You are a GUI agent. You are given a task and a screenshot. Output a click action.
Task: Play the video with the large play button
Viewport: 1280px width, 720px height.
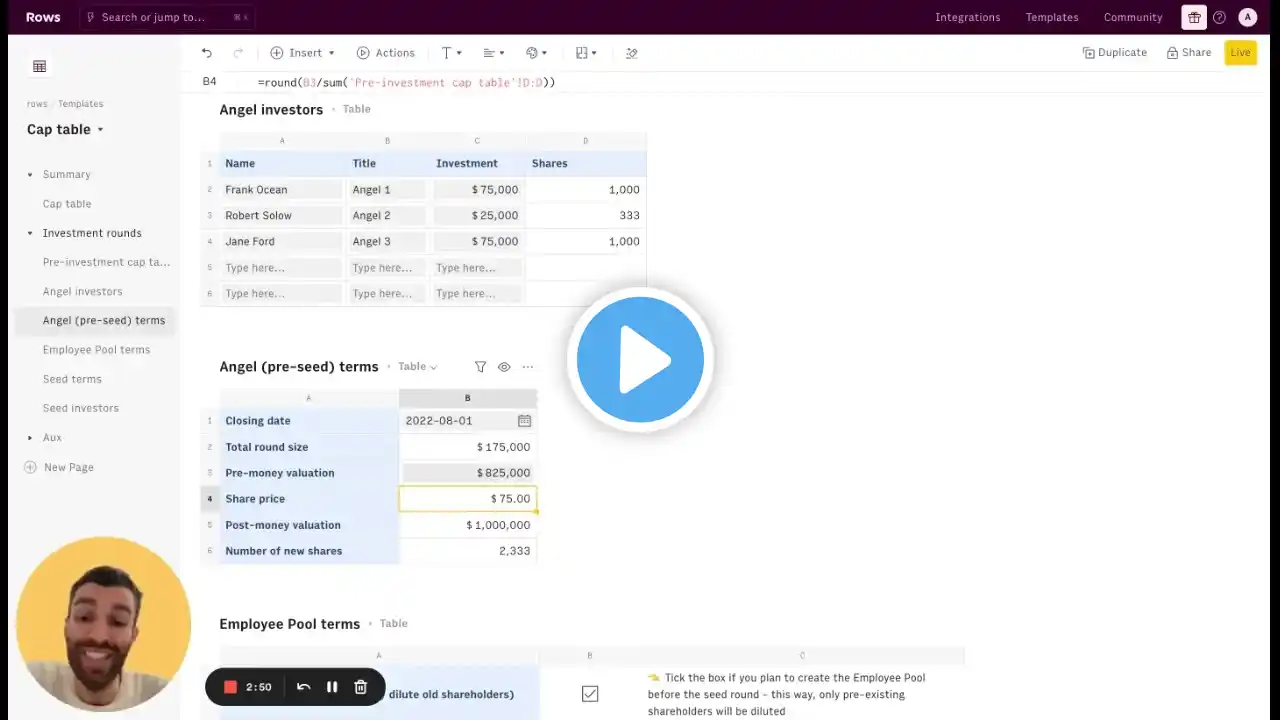tap(640, 360)
